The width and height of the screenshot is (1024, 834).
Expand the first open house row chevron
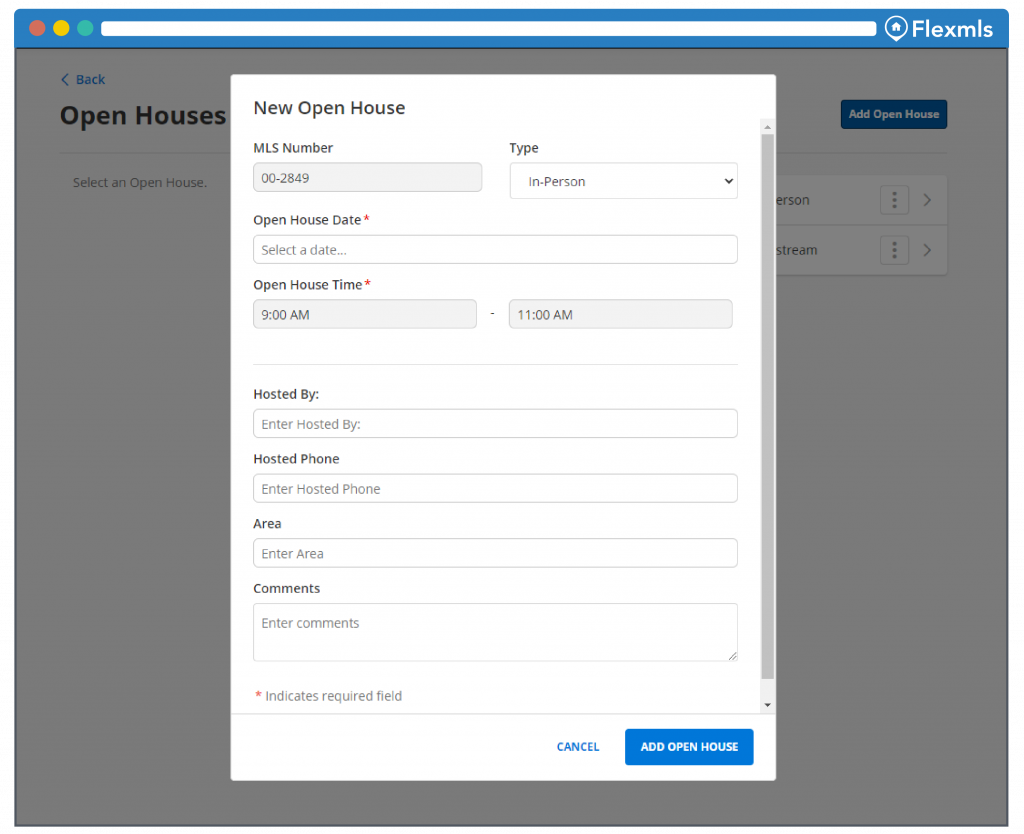point(927,200)
